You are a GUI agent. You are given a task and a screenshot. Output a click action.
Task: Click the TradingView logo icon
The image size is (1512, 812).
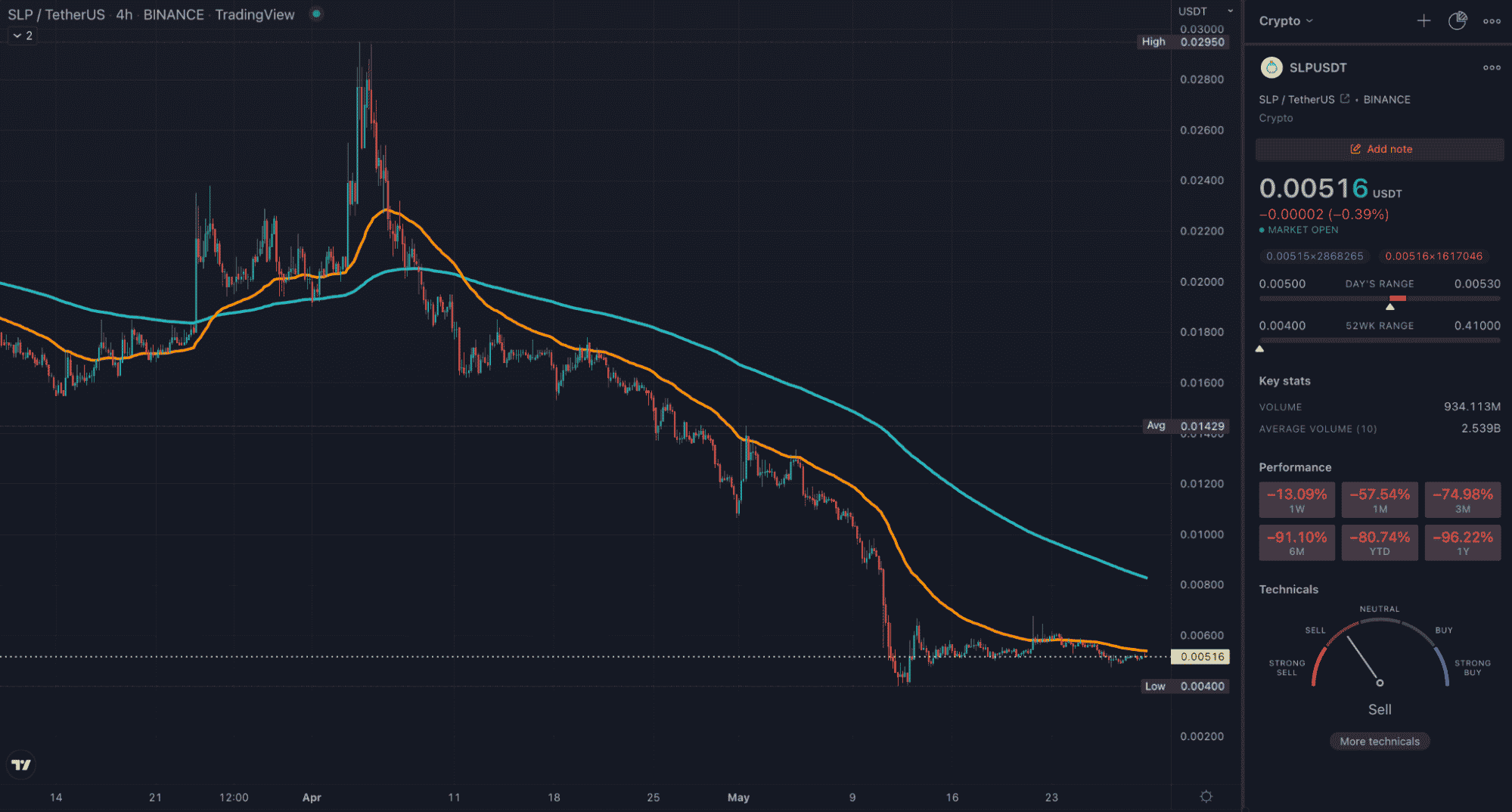click(21, 764)
